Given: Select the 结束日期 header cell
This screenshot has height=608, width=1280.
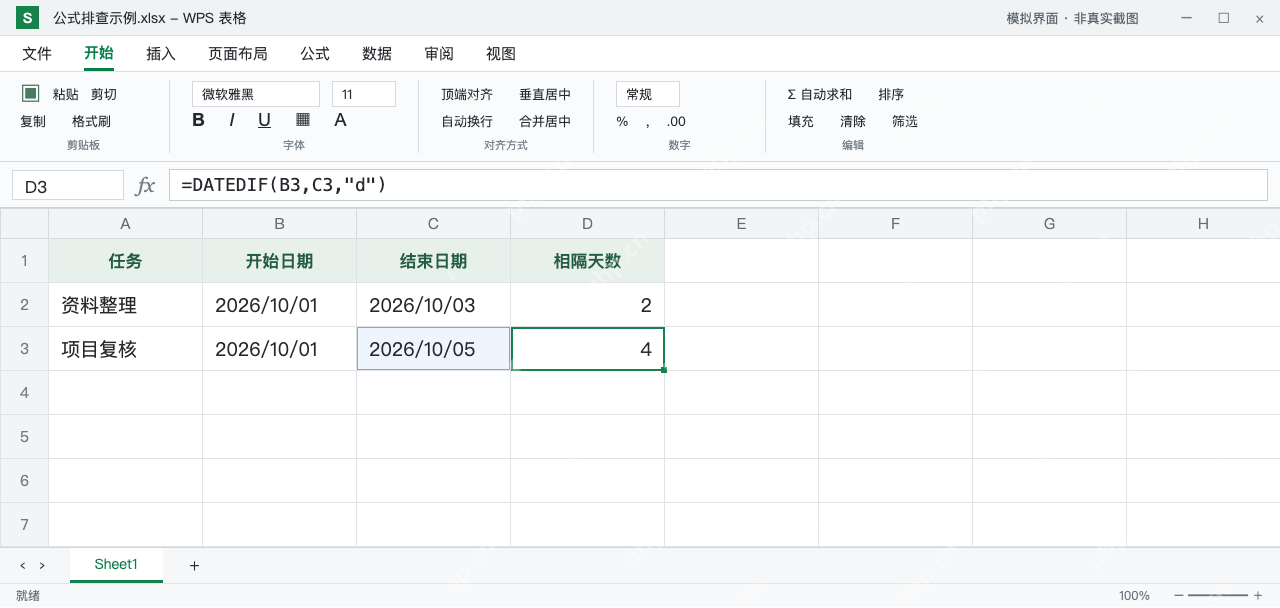Looking at the screenshot, I should click(434, 261).
